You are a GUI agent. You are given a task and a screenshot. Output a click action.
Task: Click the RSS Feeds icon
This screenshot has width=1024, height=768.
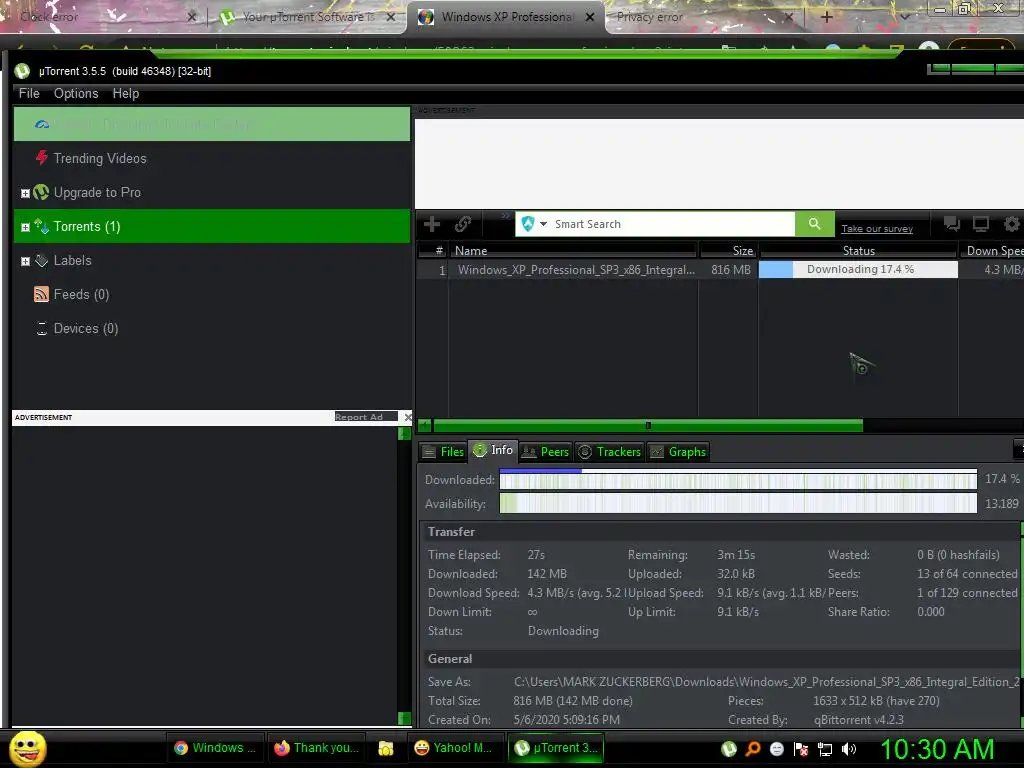click(41, 294)
